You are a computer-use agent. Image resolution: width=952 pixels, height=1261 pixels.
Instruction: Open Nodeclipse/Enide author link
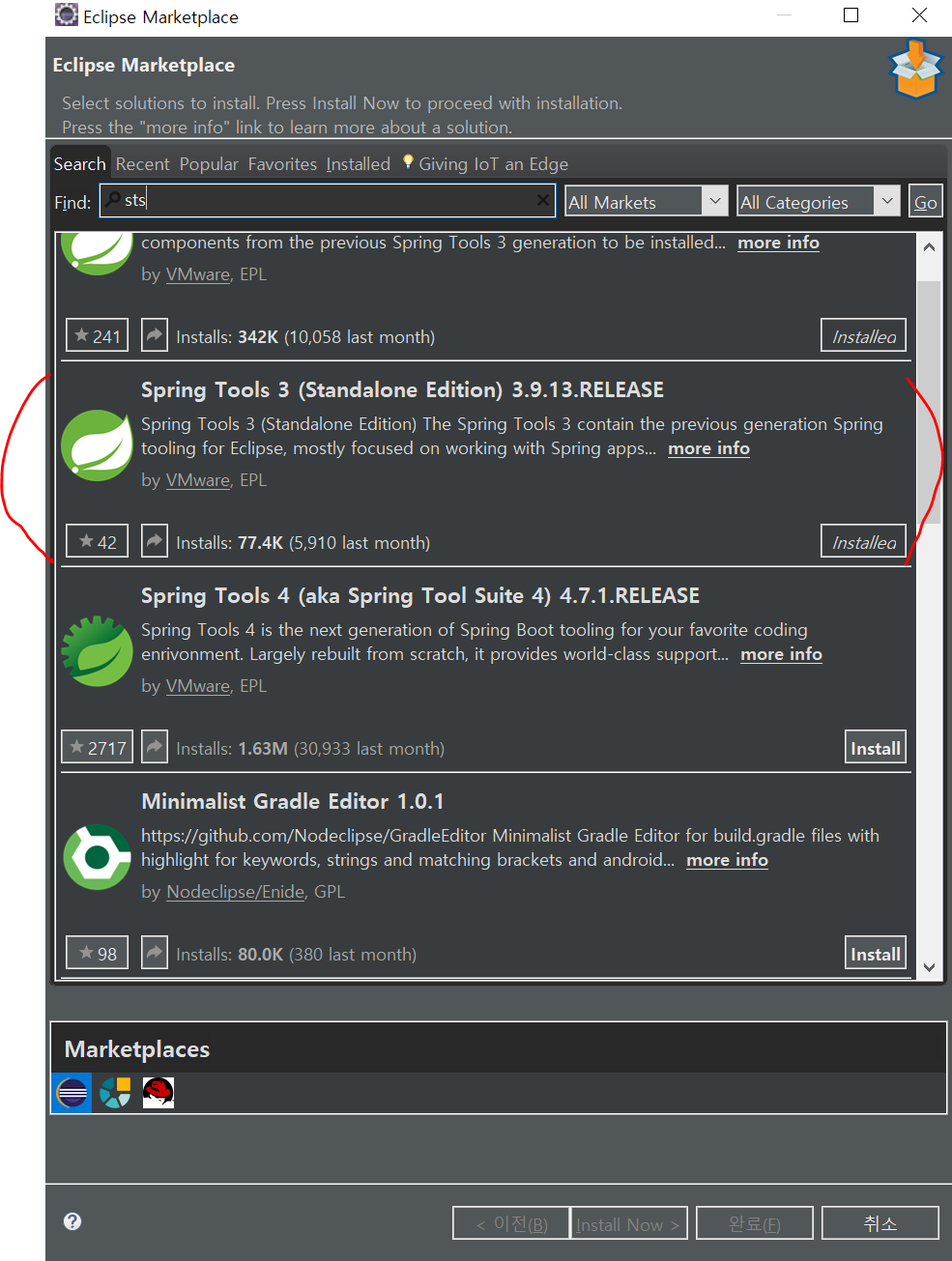pyautogui.click(x=236, y=891)
